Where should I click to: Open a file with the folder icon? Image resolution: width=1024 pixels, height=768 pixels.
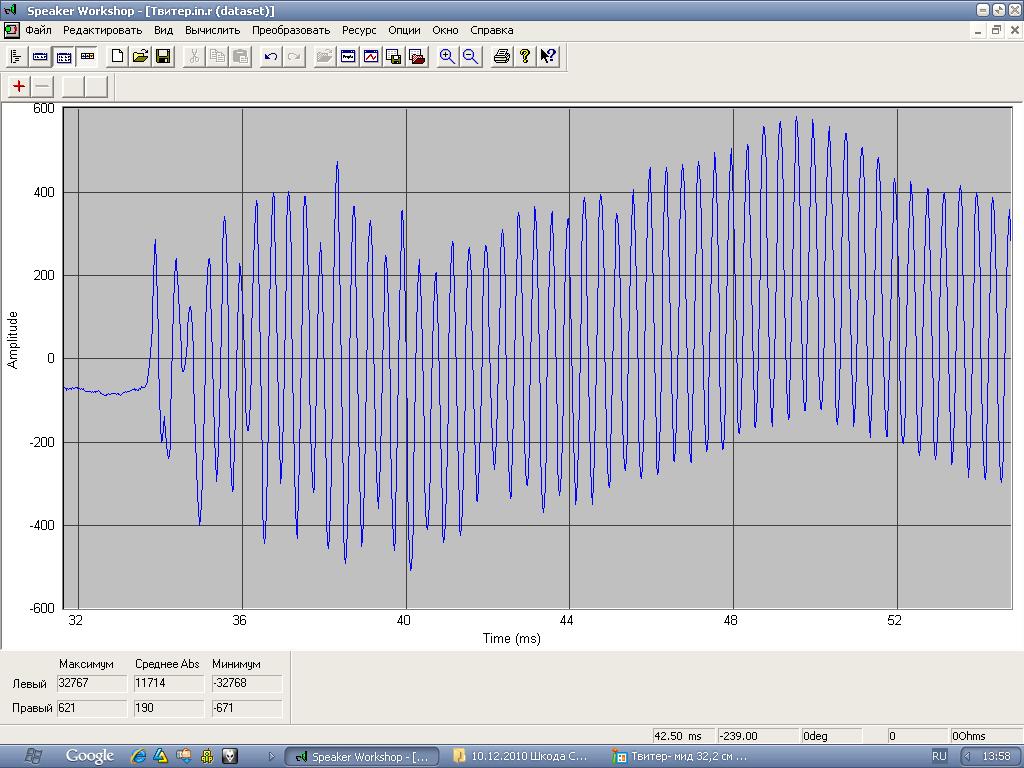click(140, 57)
